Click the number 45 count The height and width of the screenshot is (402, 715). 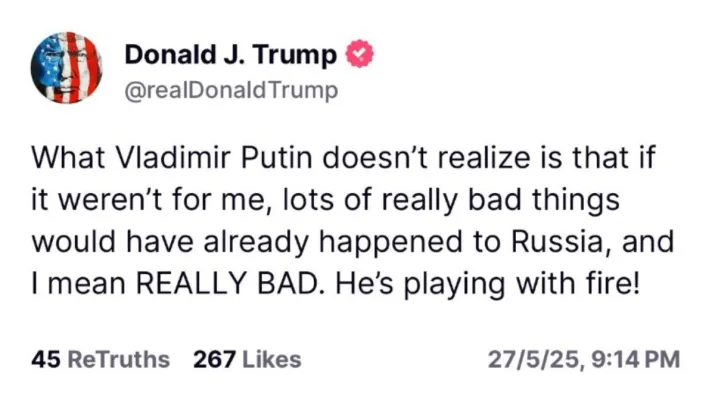(46, 359)
